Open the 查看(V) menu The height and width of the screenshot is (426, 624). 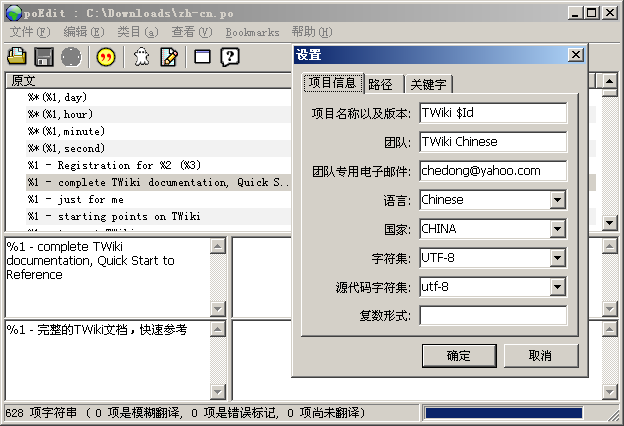(x=191, y=32)
